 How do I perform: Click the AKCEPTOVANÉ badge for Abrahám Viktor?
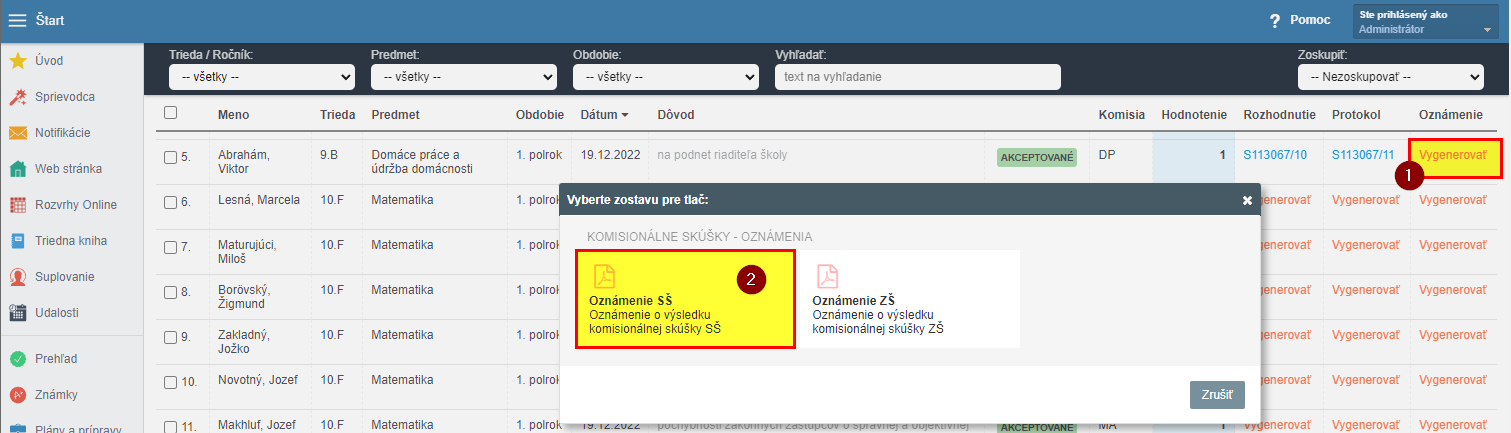pyautogui.click(x=1037, y=157)
